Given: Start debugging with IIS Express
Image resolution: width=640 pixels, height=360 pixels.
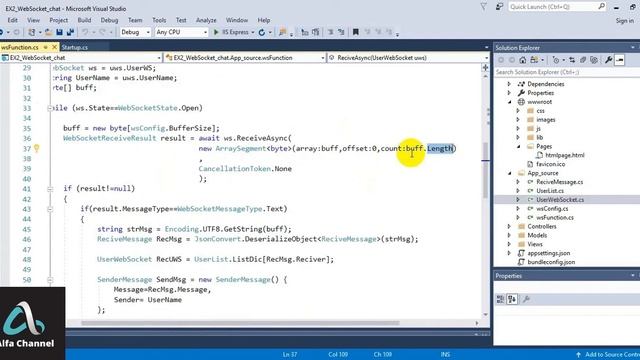Looking at the screenshot, I should pyautogui.click(x=231, y=32).
